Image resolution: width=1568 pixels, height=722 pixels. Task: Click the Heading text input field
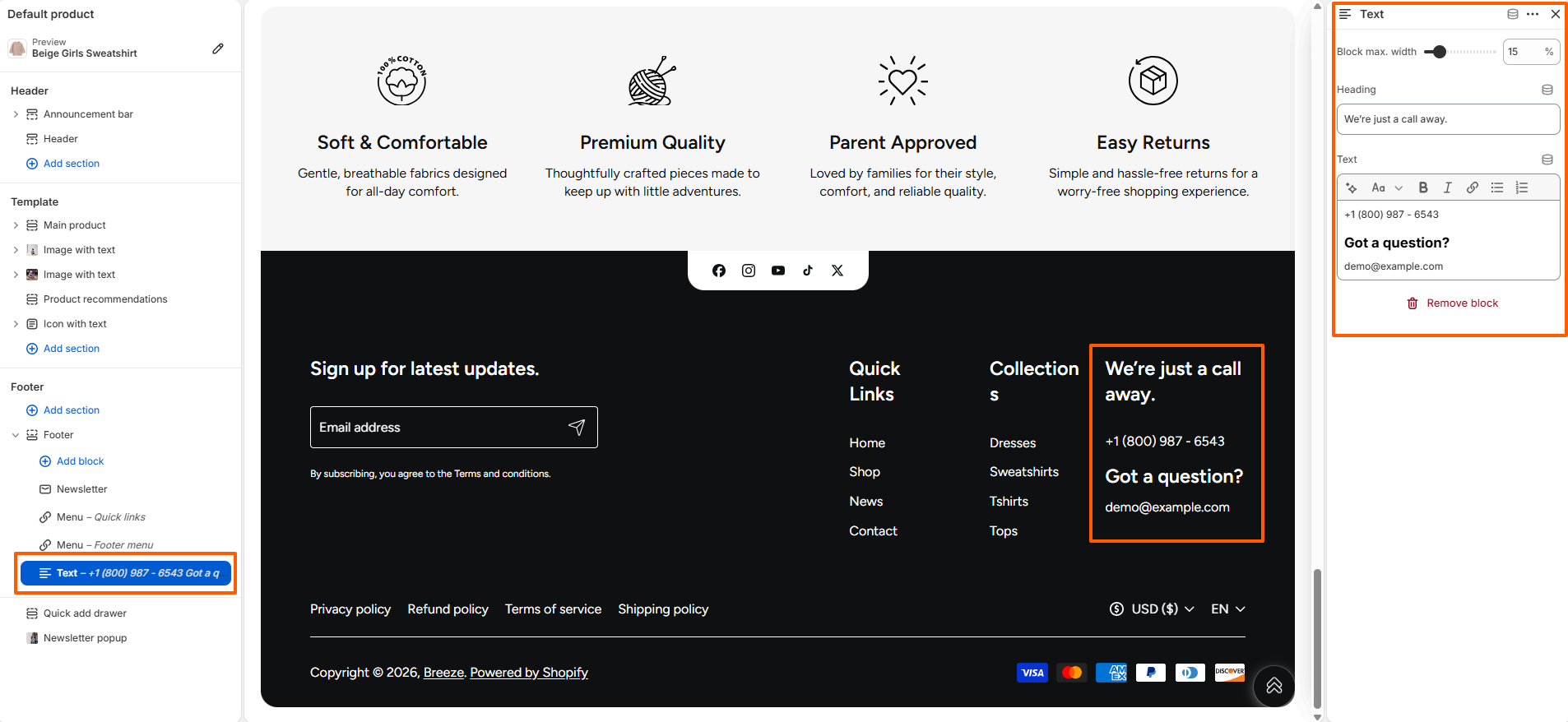(1449, 119)
